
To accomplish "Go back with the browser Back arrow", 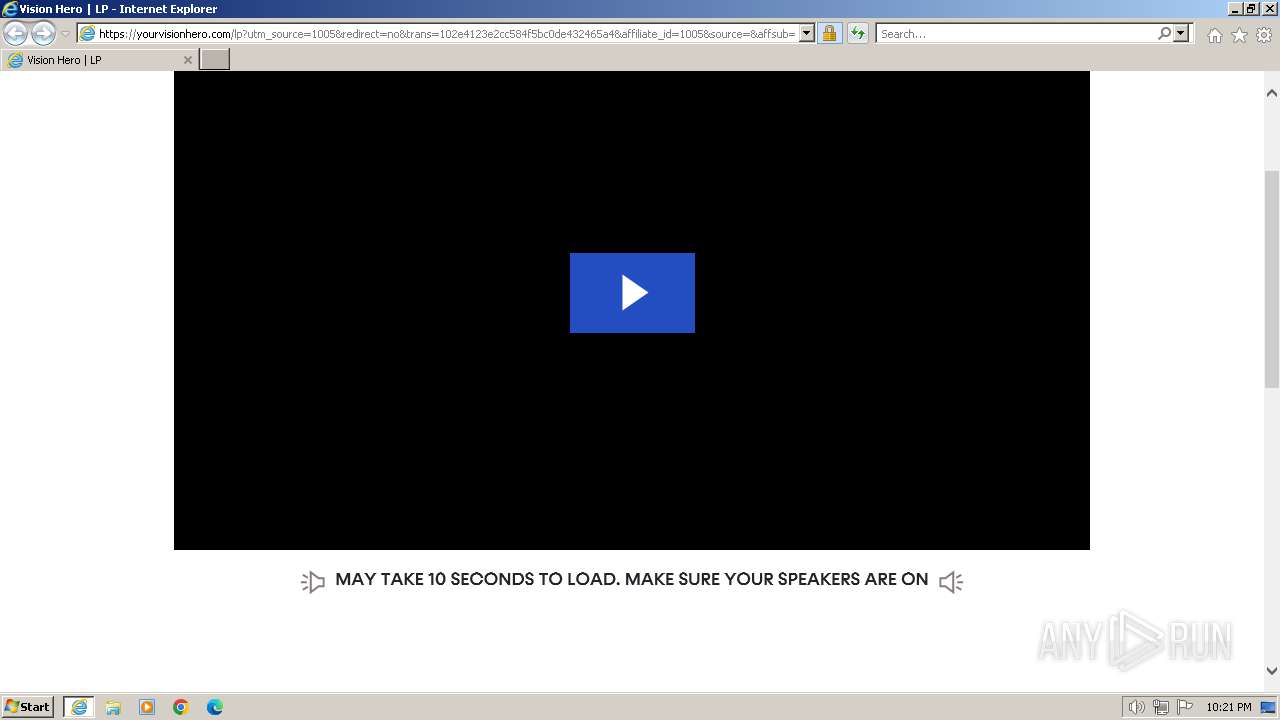I will click(x=15, y=33).
